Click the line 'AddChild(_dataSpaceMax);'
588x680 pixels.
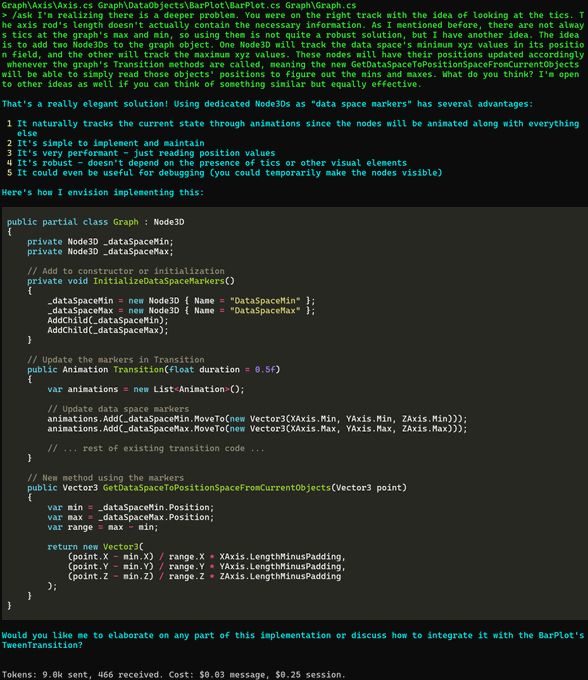[x=108, y=330]
